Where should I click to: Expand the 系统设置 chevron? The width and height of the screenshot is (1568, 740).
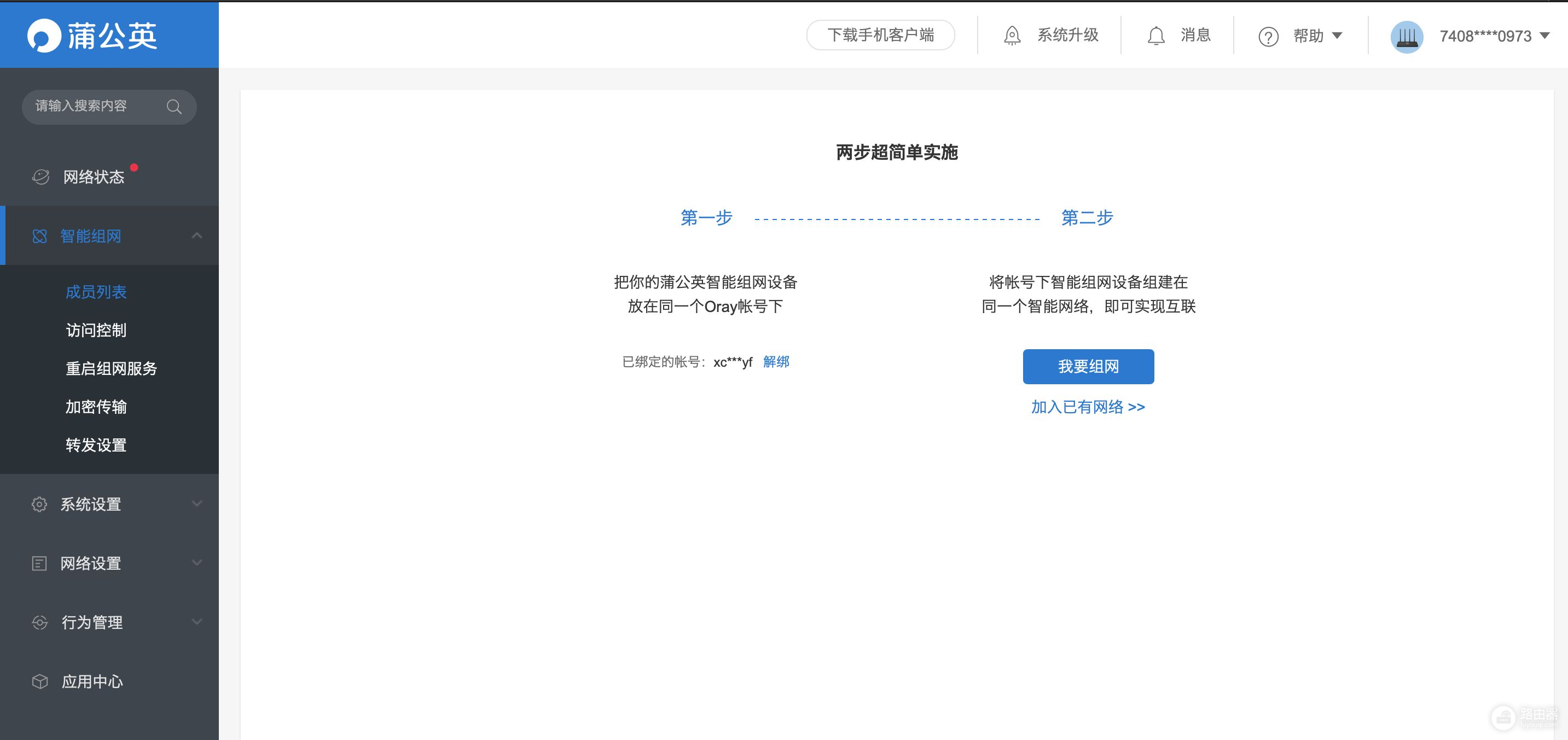pos(196,504)
